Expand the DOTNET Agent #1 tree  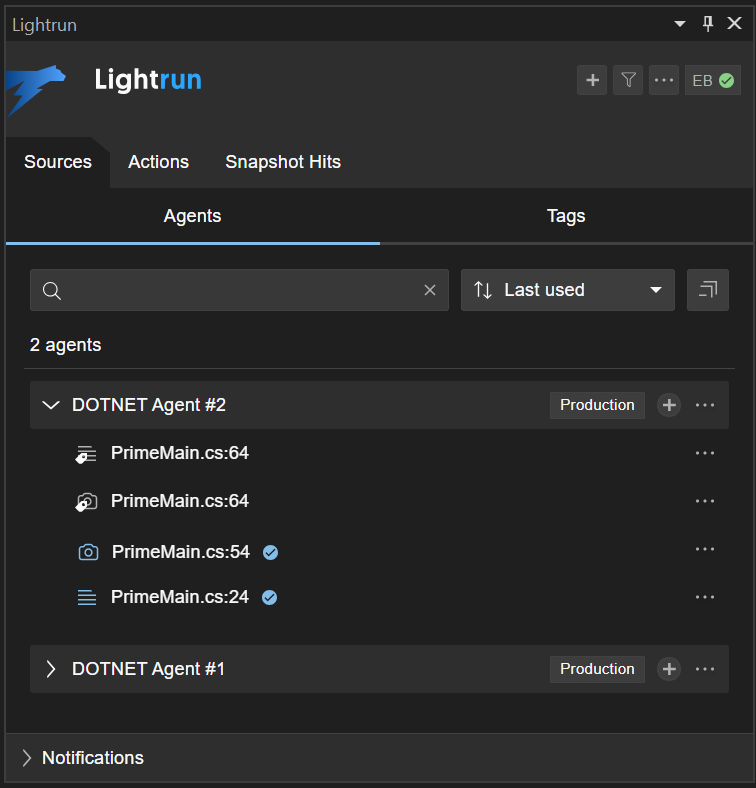(x=51, y=669)
